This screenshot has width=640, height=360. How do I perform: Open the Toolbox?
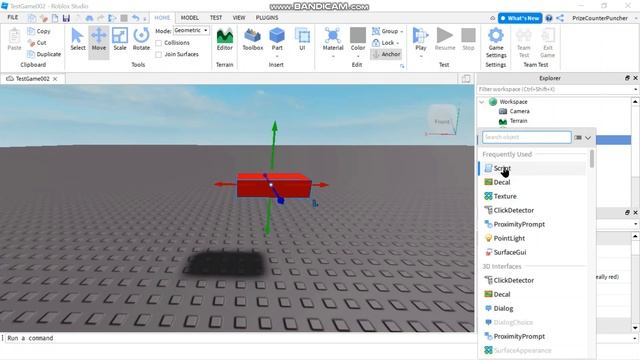253,40
